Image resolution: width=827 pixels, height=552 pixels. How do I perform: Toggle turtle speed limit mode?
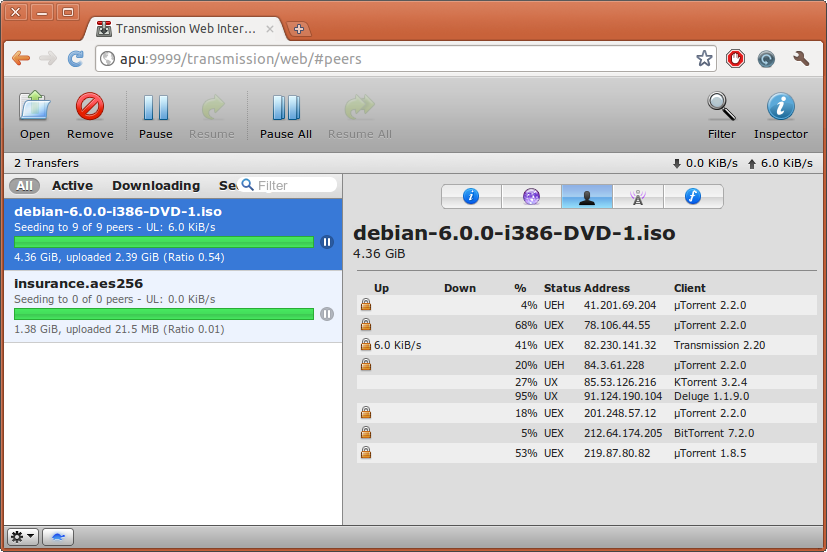(x=58, y=537)
